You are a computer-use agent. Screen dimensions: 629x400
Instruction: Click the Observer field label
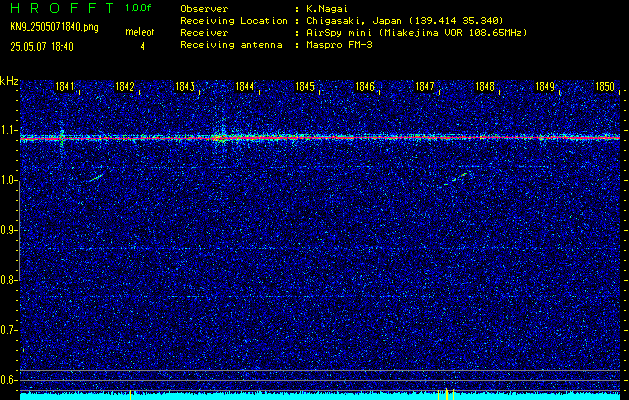[x=204, y=8]
